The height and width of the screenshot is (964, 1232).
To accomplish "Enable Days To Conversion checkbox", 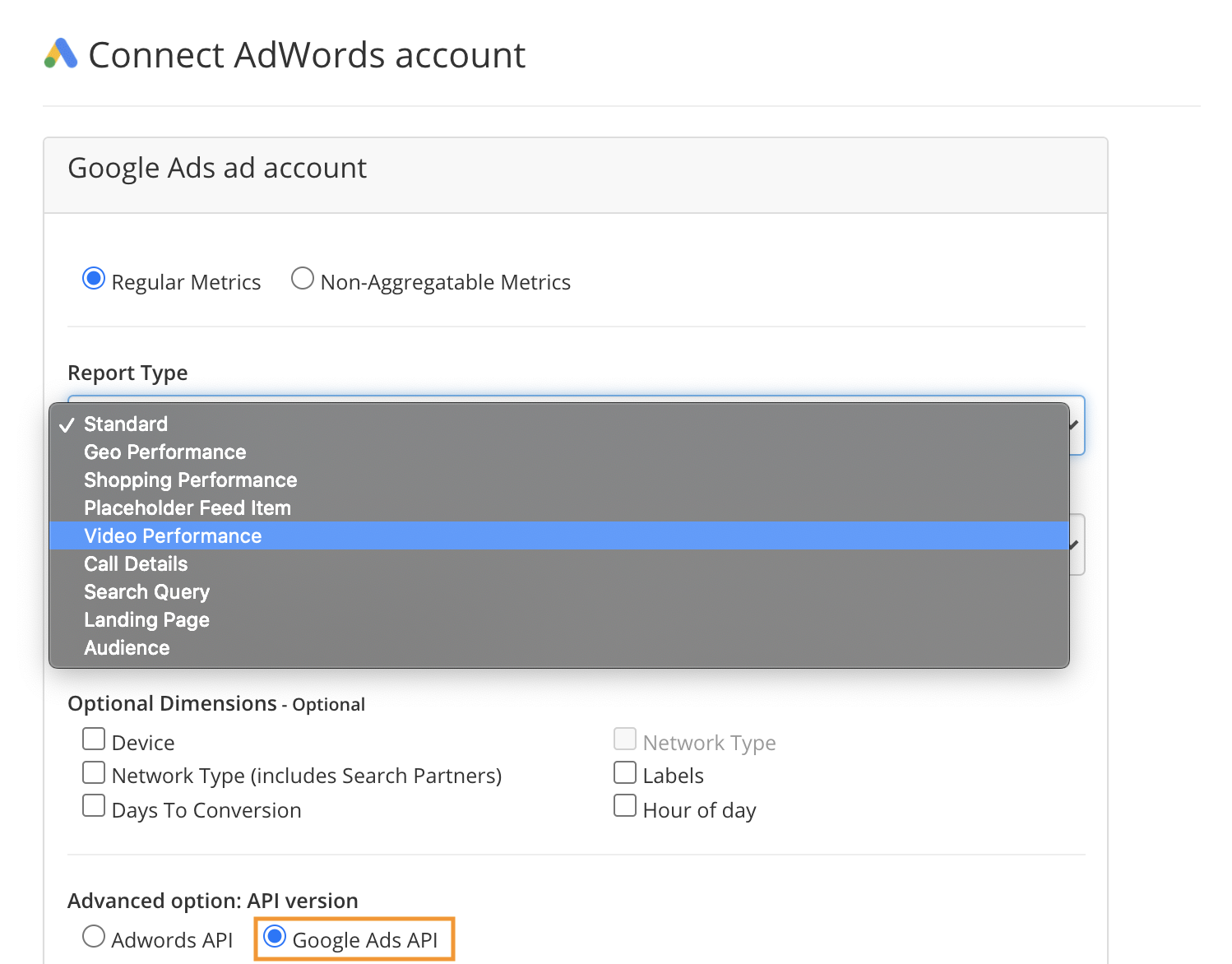I will [94, 806].
